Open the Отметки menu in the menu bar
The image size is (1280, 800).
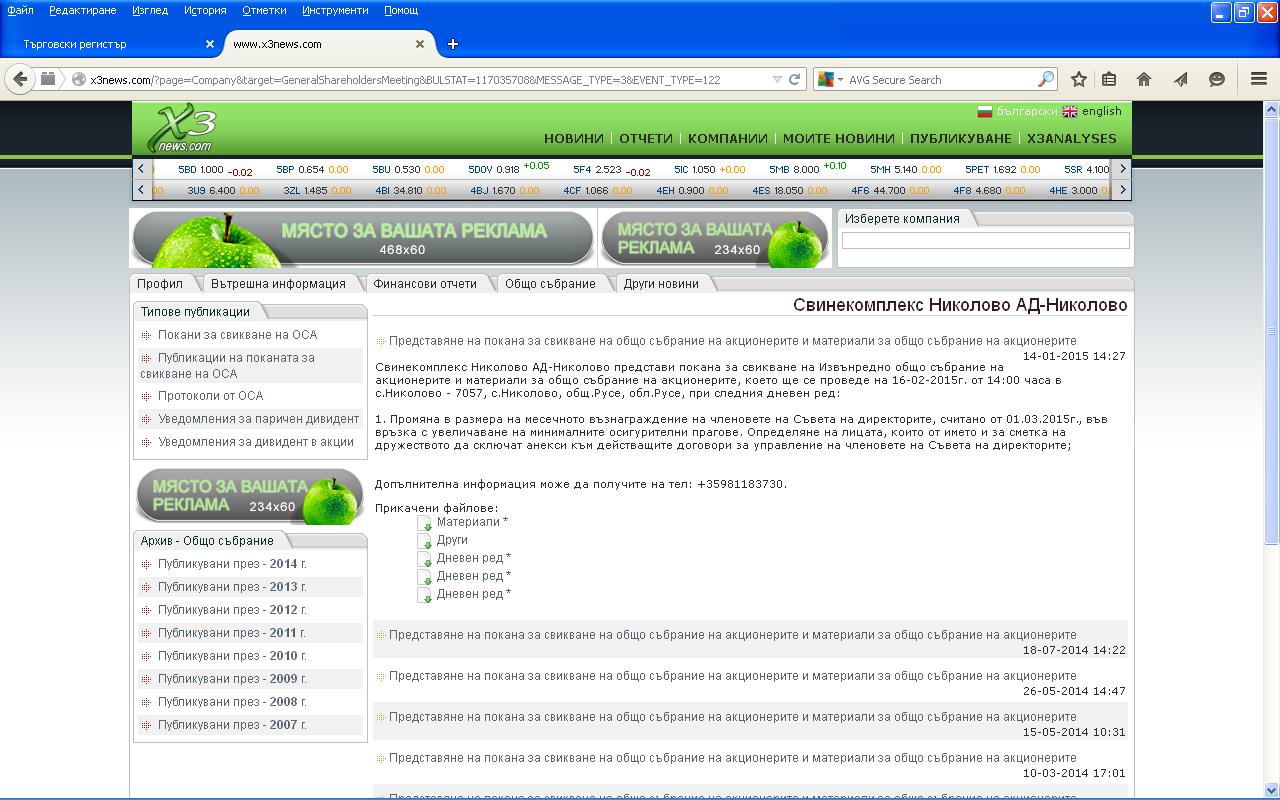pyautogui.click(x=264, y=10)
